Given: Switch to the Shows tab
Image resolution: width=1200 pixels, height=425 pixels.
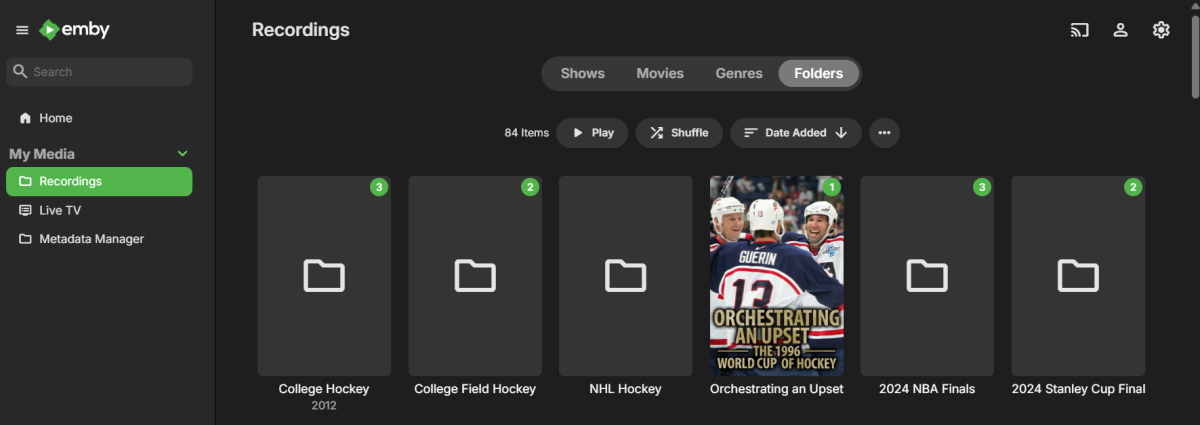Looking at the screenshot, I should pyautogui.click(x=582, y=73).
